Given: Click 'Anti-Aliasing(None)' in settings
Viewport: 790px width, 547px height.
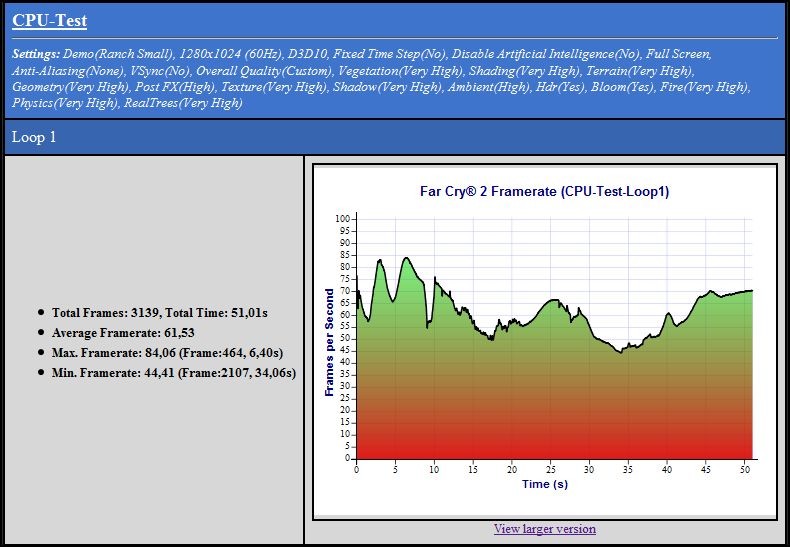Looking at the screenshot, I should tap(68, 71).
